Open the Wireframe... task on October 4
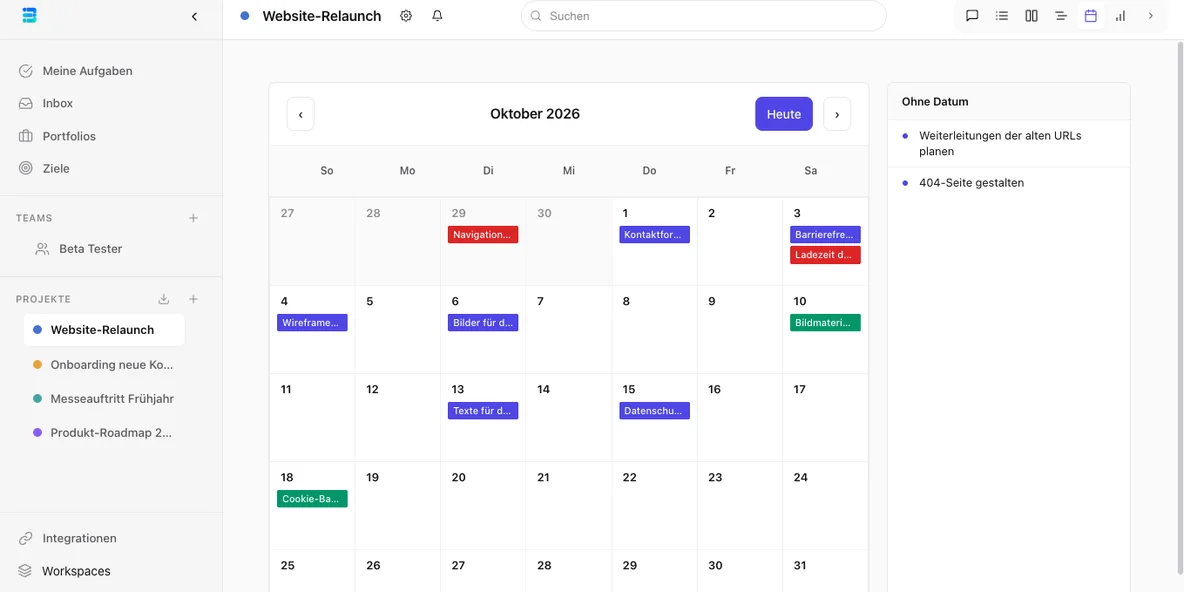The width and height of the screenshot is (1184, 592). (312, 322)
